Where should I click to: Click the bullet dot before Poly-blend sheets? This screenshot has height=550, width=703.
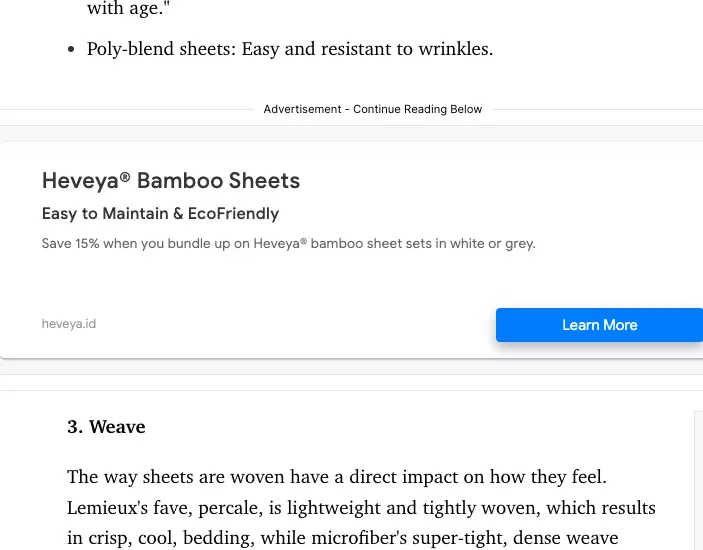[71, 49]
